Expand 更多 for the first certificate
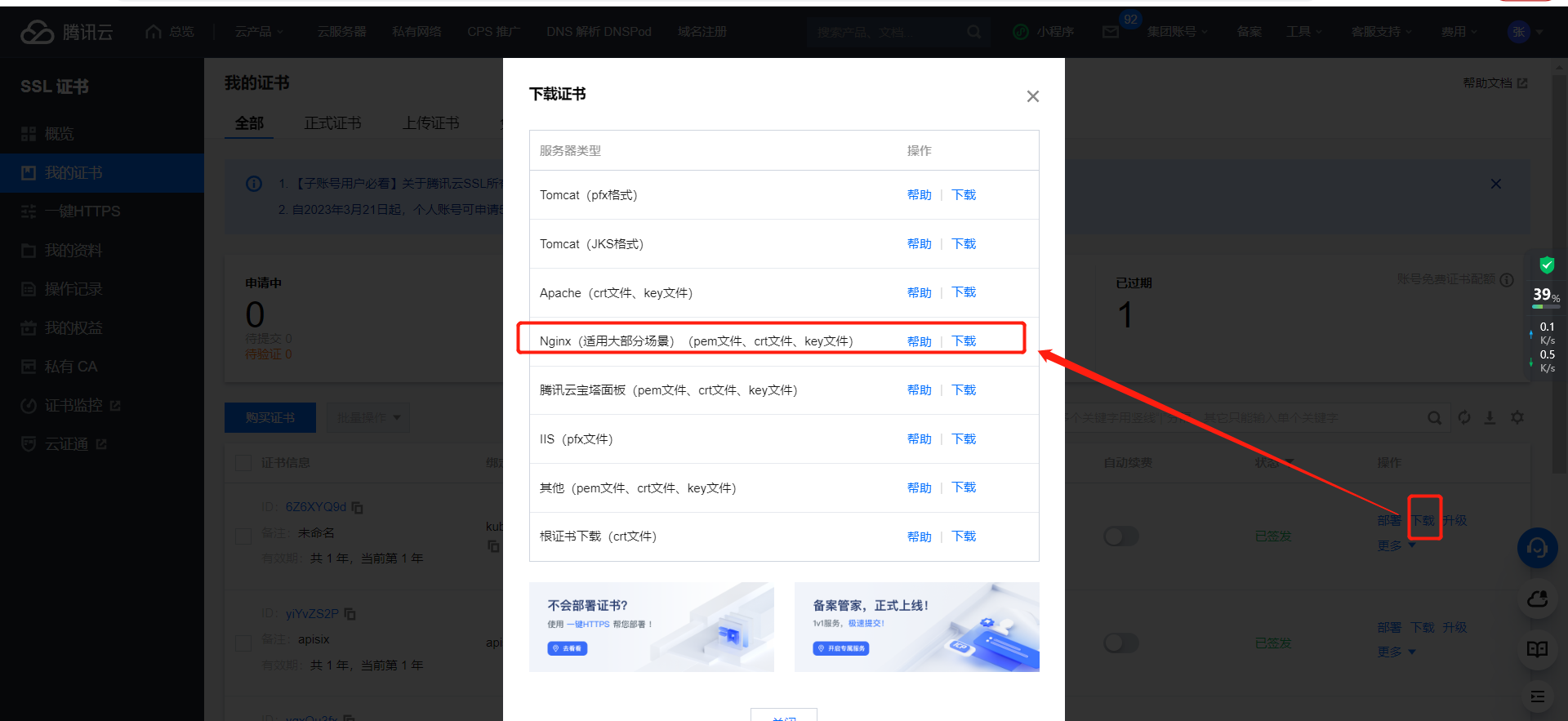The width and height of the screenshot is (1568, 721). point(1396,545)
